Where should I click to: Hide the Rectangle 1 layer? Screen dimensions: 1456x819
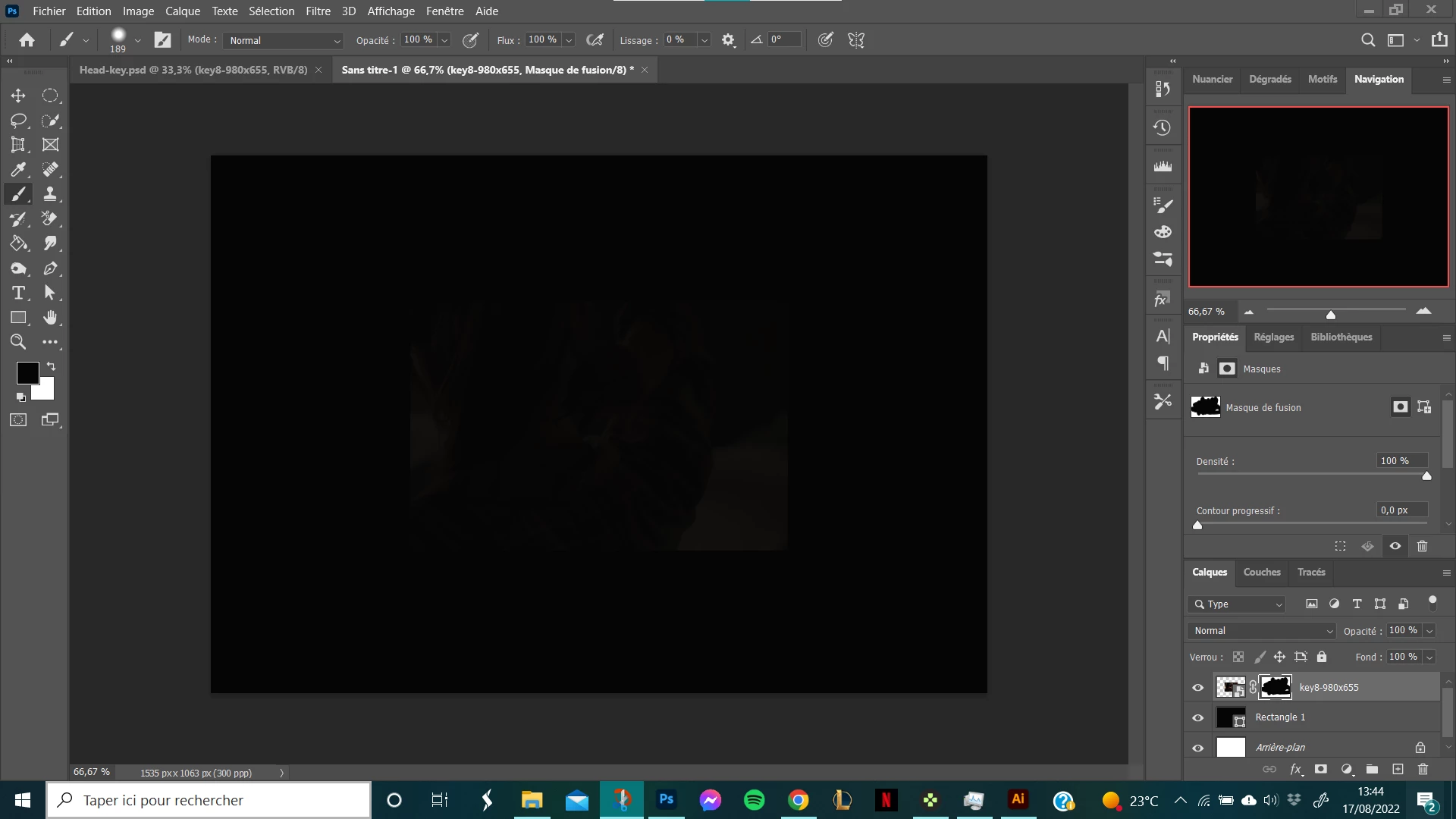1198,717
